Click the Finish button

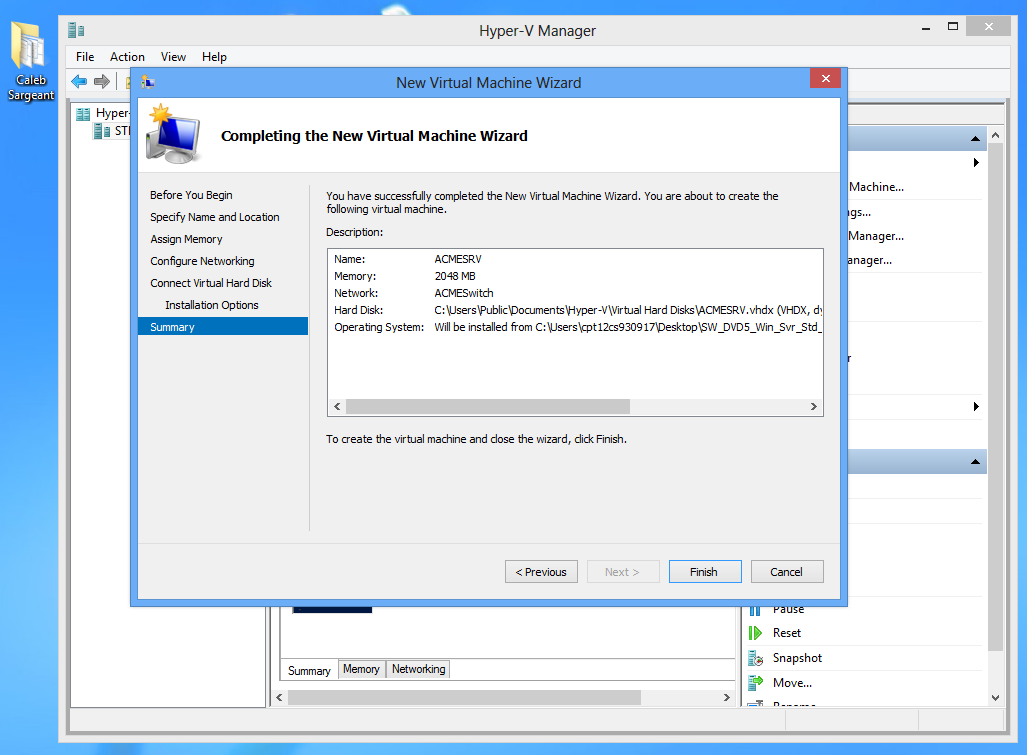pyautogui.click(x=705, y=572)
